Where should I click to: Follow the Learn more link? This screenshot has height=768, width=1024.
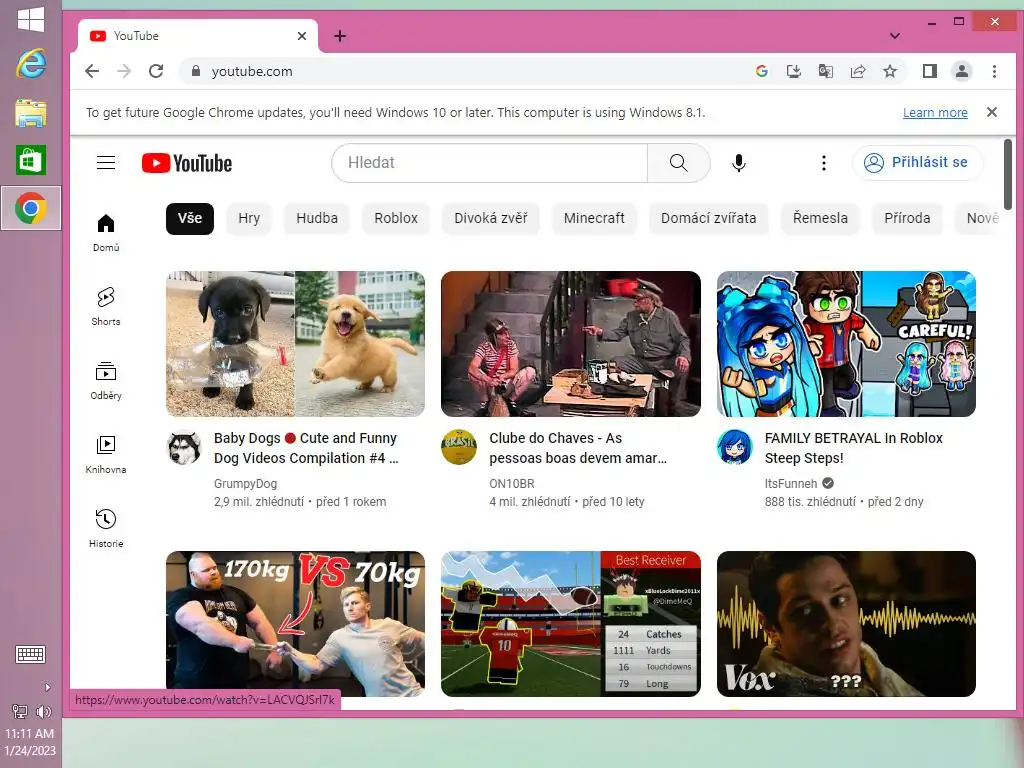[x=935, y=112]
